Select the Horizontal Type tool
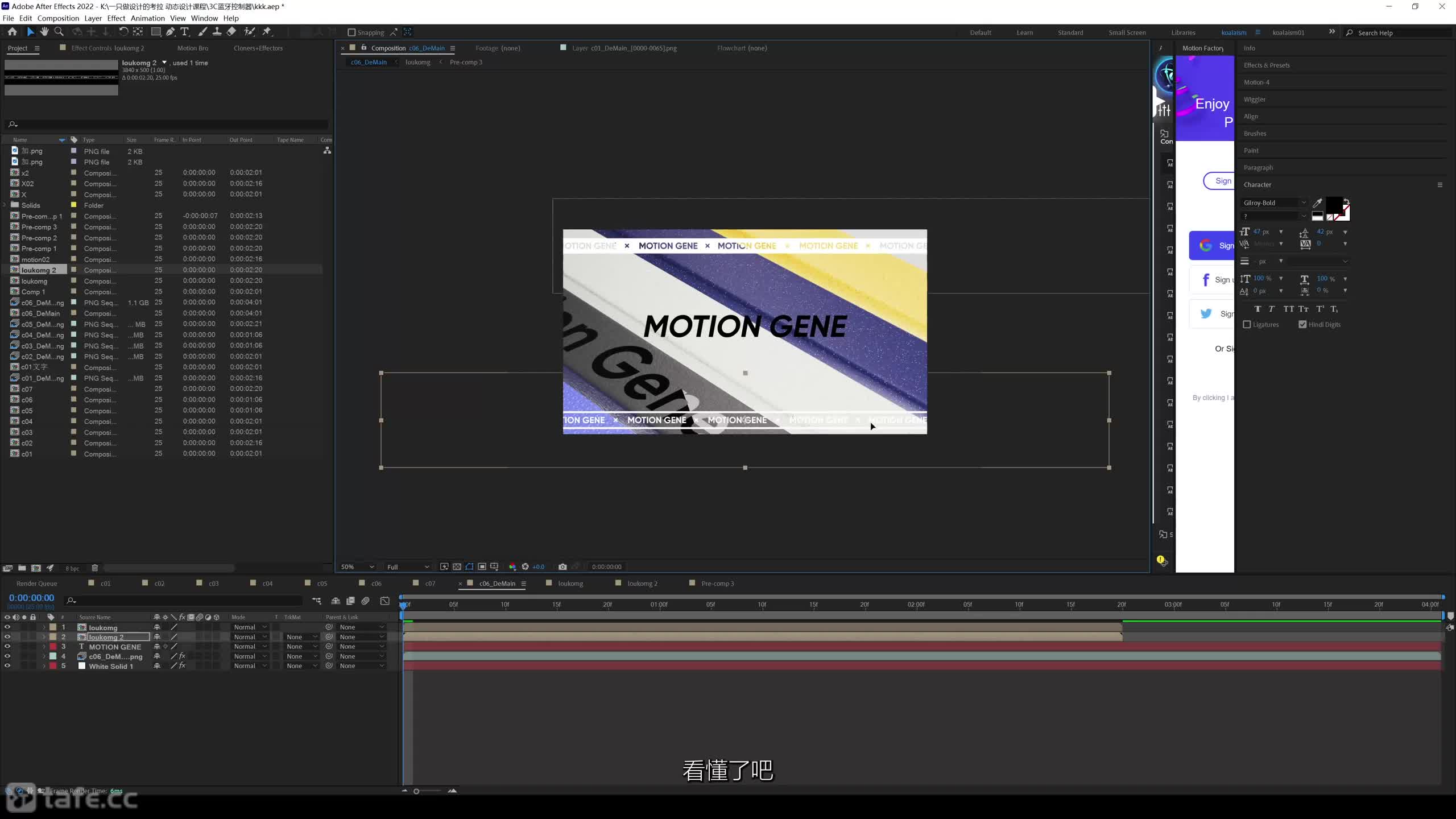The width and height of the screenshot is (1456, 819). (184, 32)
